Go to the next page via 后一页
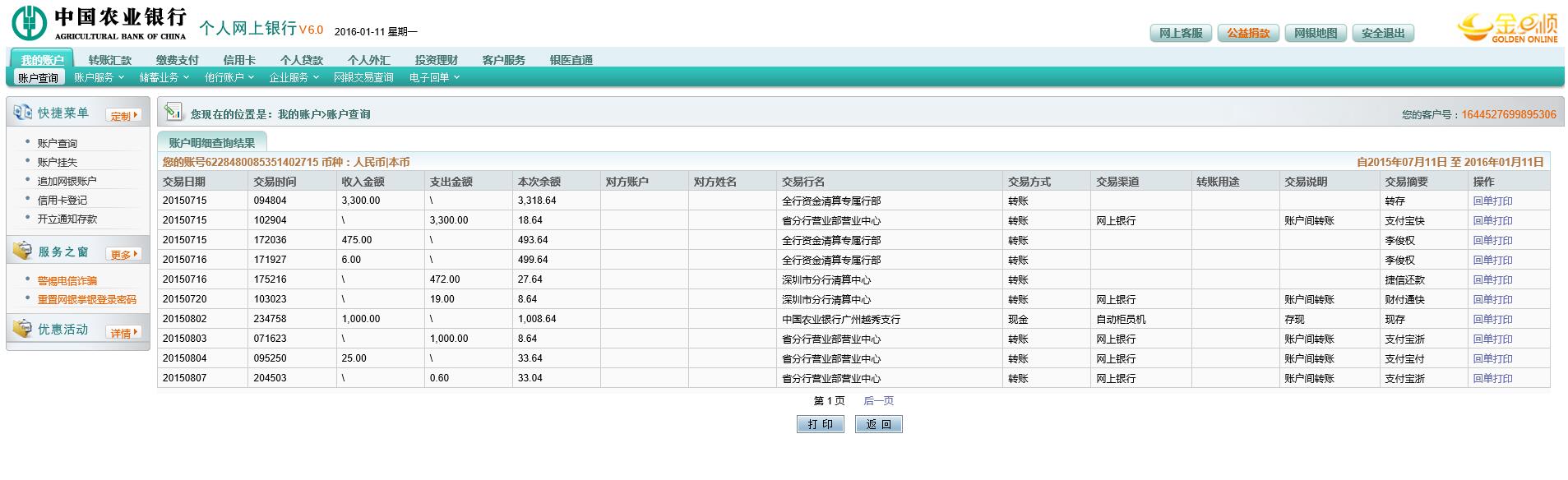This screenshot has width=1568, height=480. [878, 401]
